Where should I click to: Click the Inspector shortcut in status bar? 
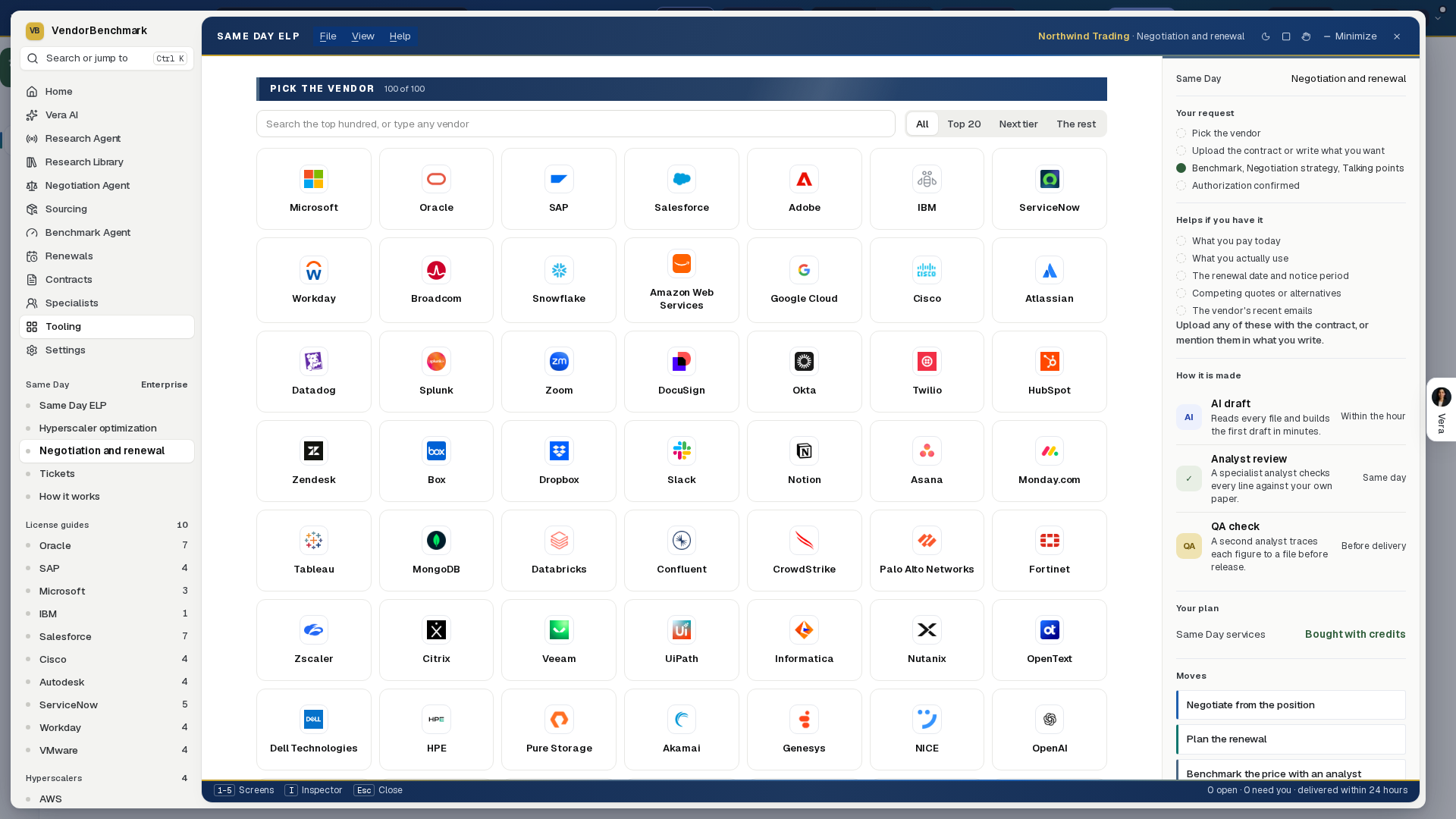(313, 790)
